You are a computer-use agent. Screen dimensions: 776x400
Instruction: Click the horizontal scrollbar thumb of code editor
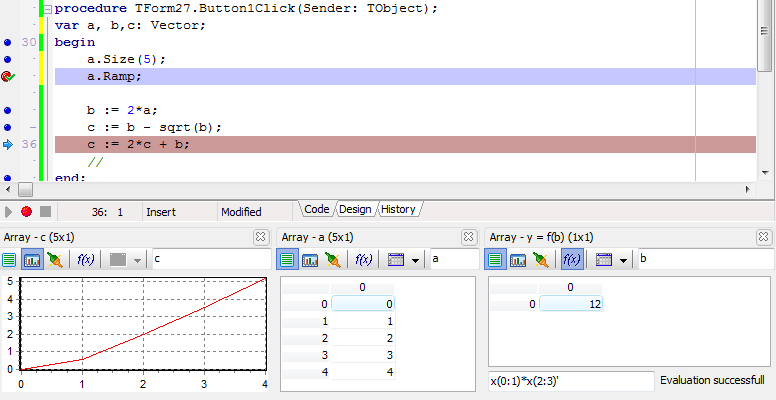click(25, 189)
